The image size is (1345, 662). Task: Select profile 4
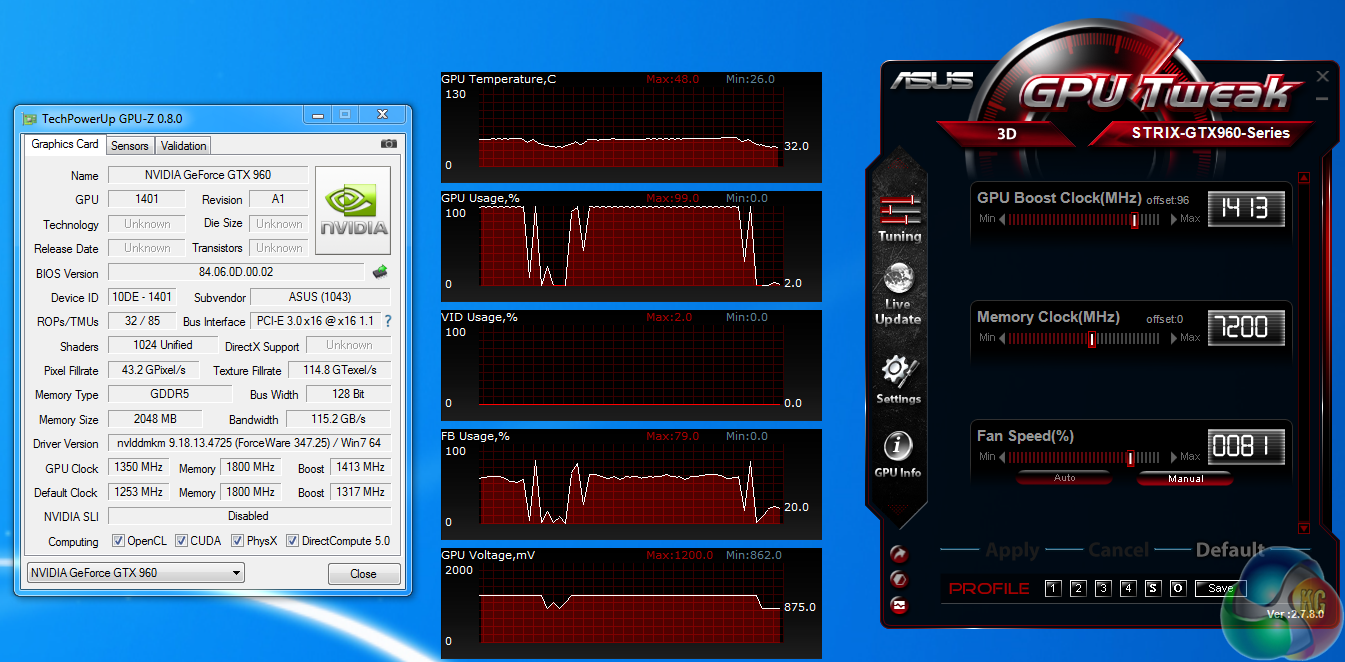click(x=1128, y=588)
